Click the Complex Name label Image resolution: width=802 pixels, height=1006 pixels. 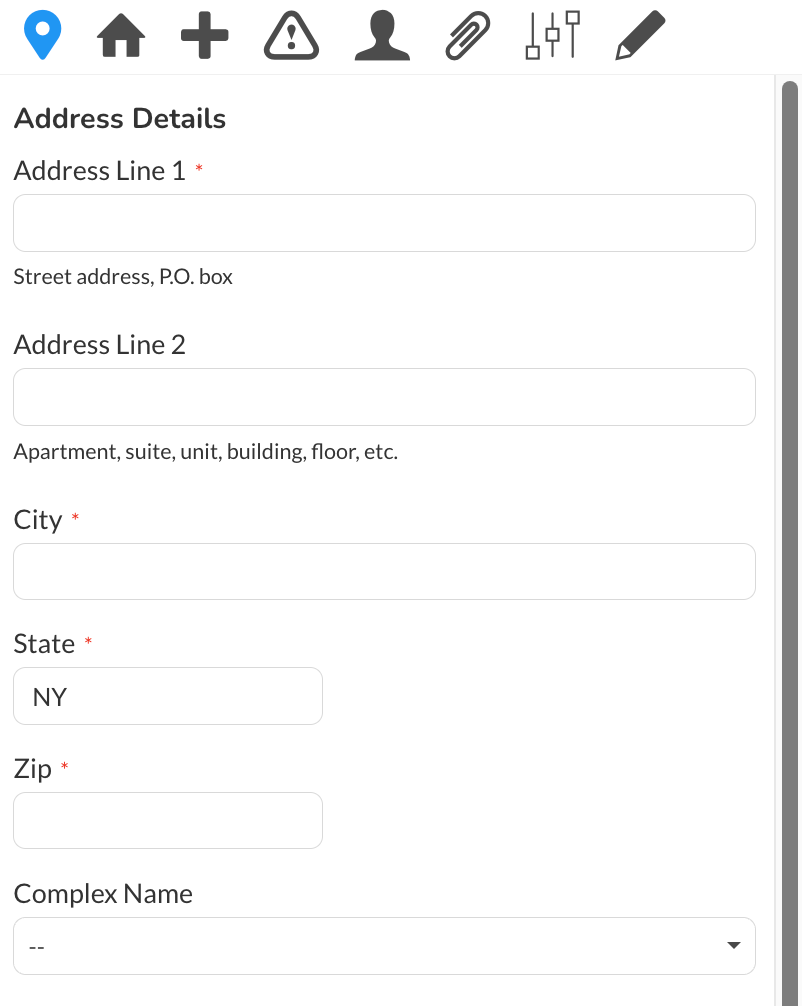[103, 894]
